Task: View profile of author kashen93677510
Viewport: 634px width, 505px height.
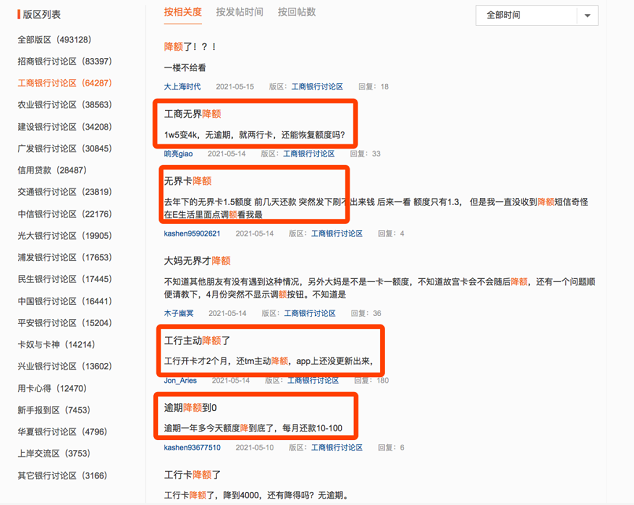Action: pyautogui.click(x=192, y=448)
